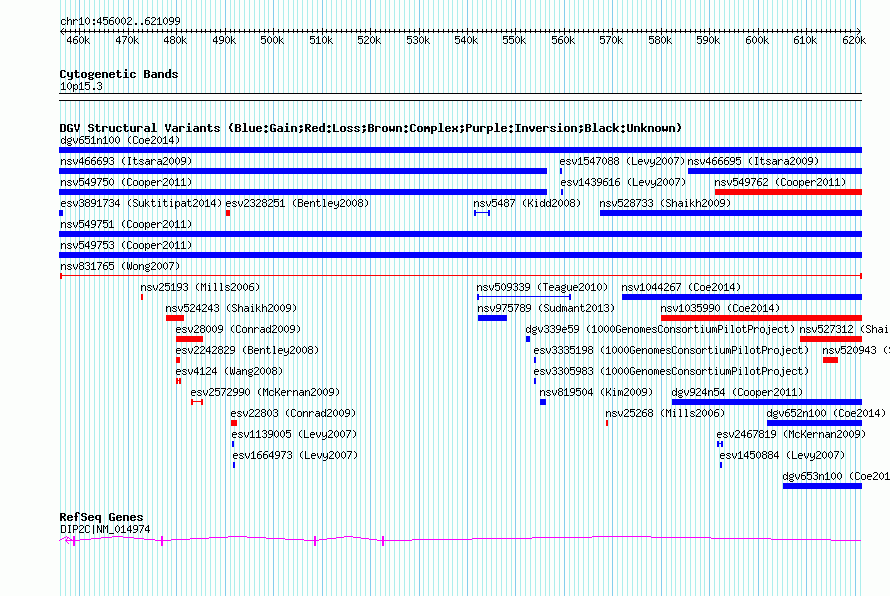Click the blue bar under dgv653n100

tap(822, 486)
